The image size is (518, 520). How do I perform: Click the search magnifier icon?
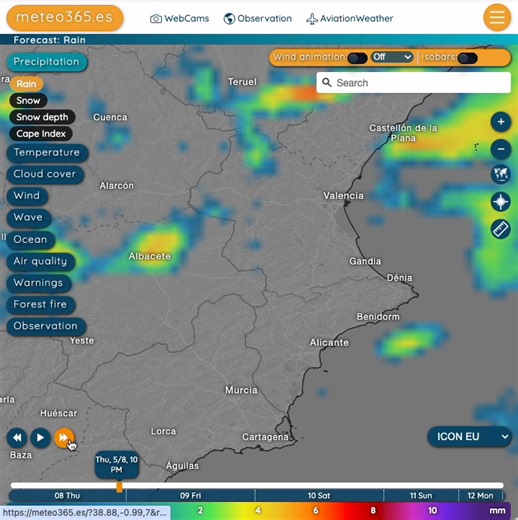click(327, 82)
